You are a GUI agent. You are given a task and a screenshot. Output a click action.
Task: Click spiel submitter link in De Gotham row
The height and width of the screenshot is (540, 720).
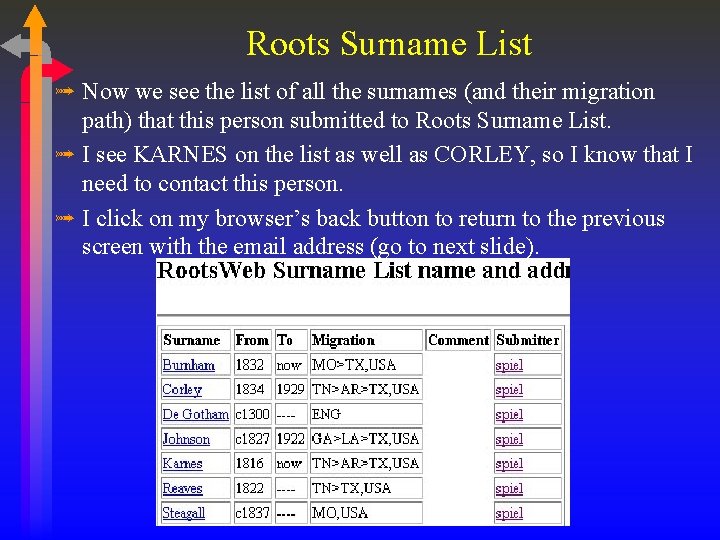pyautogui.click(x=509, y=414)
